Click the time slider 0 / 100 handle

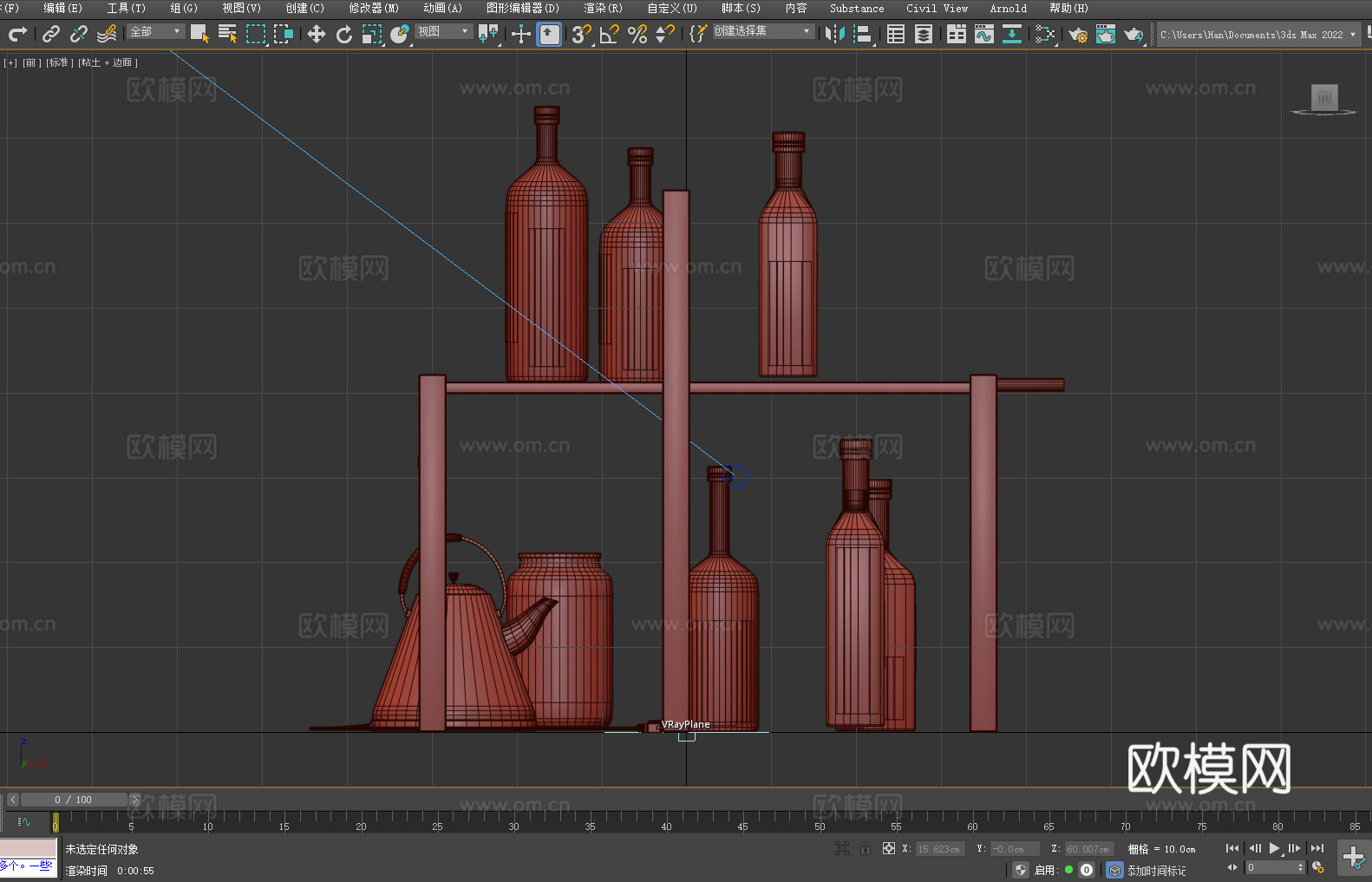coord(74,800)
